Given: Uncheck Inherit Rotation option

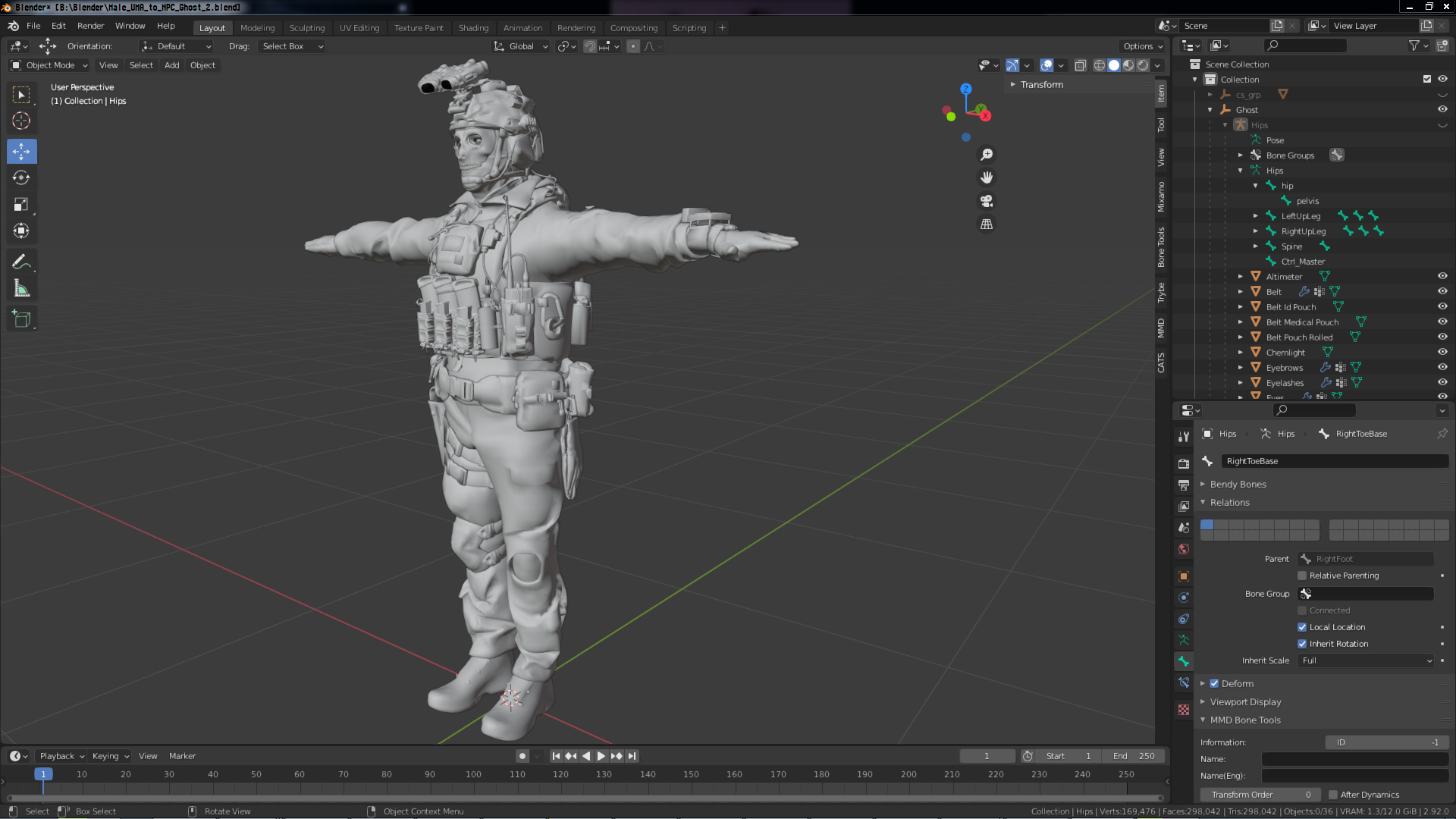Looking at the screenshot, I should (1302, 644).
